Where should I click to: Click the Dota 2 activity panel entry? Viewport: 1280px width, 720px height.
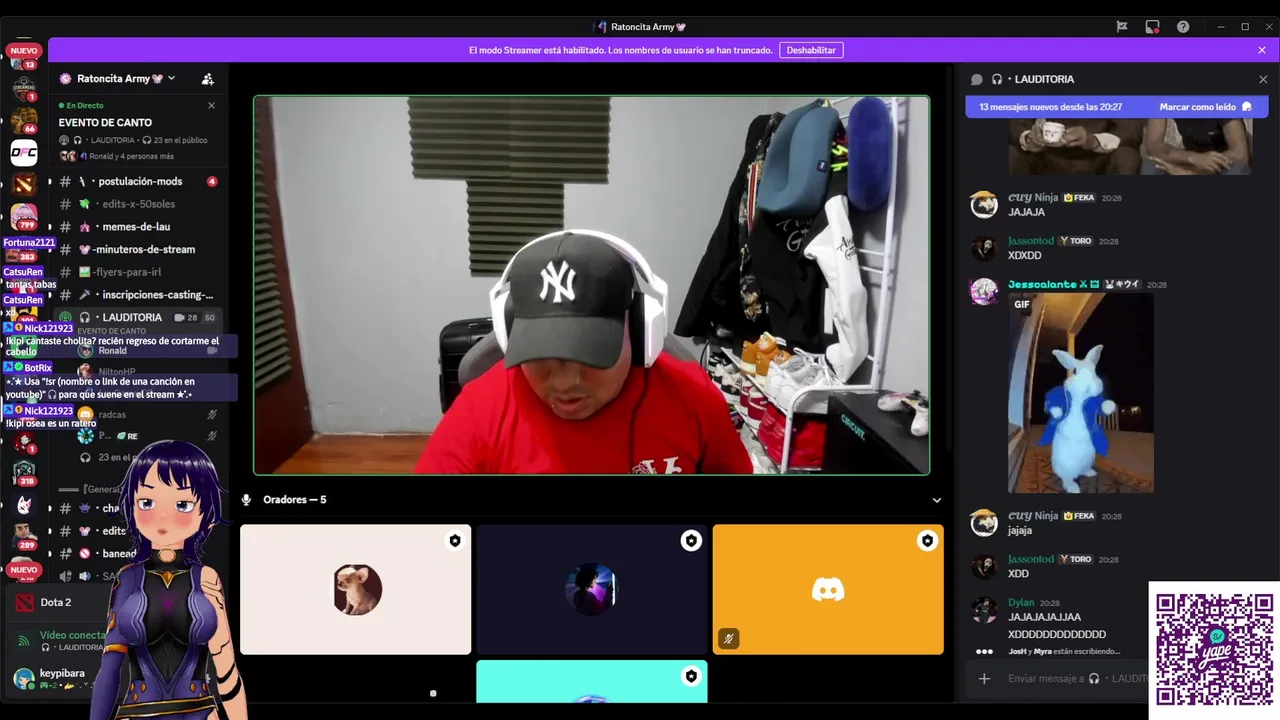pyautogui.click(x=56, y=602)
